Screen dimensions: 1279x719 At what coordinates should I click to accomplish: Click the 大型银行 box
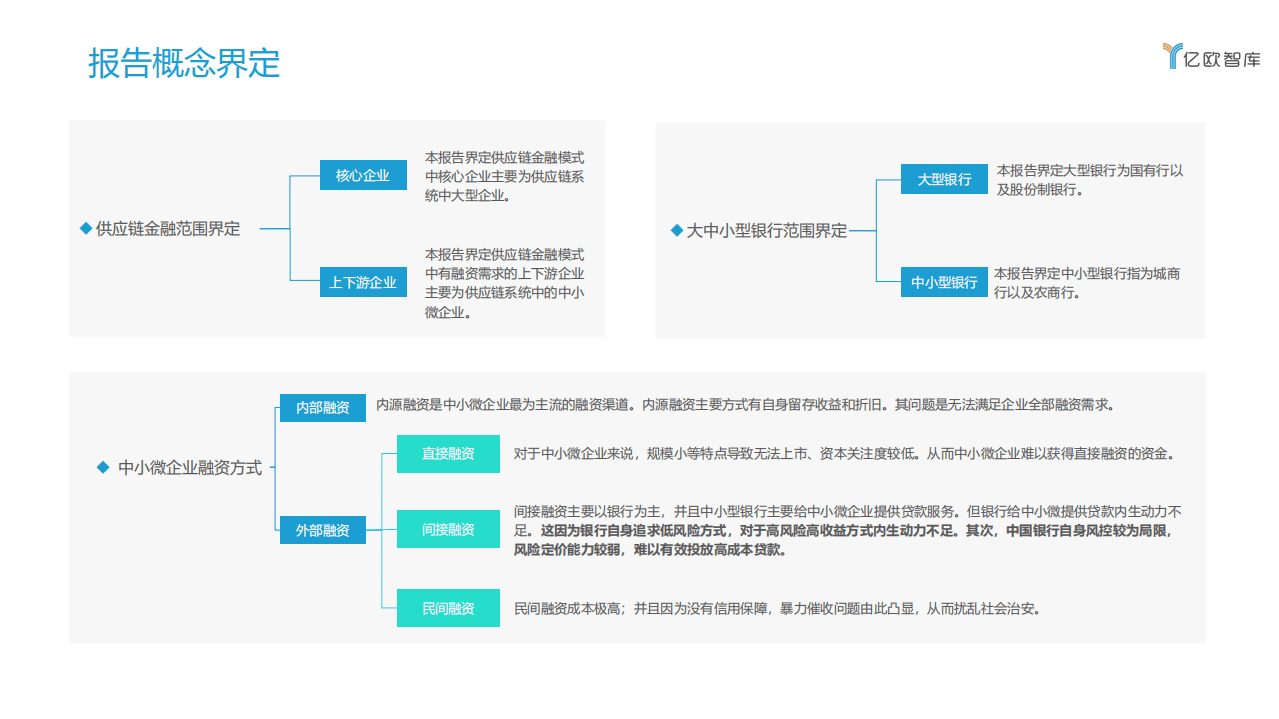[x=944, y=179]
